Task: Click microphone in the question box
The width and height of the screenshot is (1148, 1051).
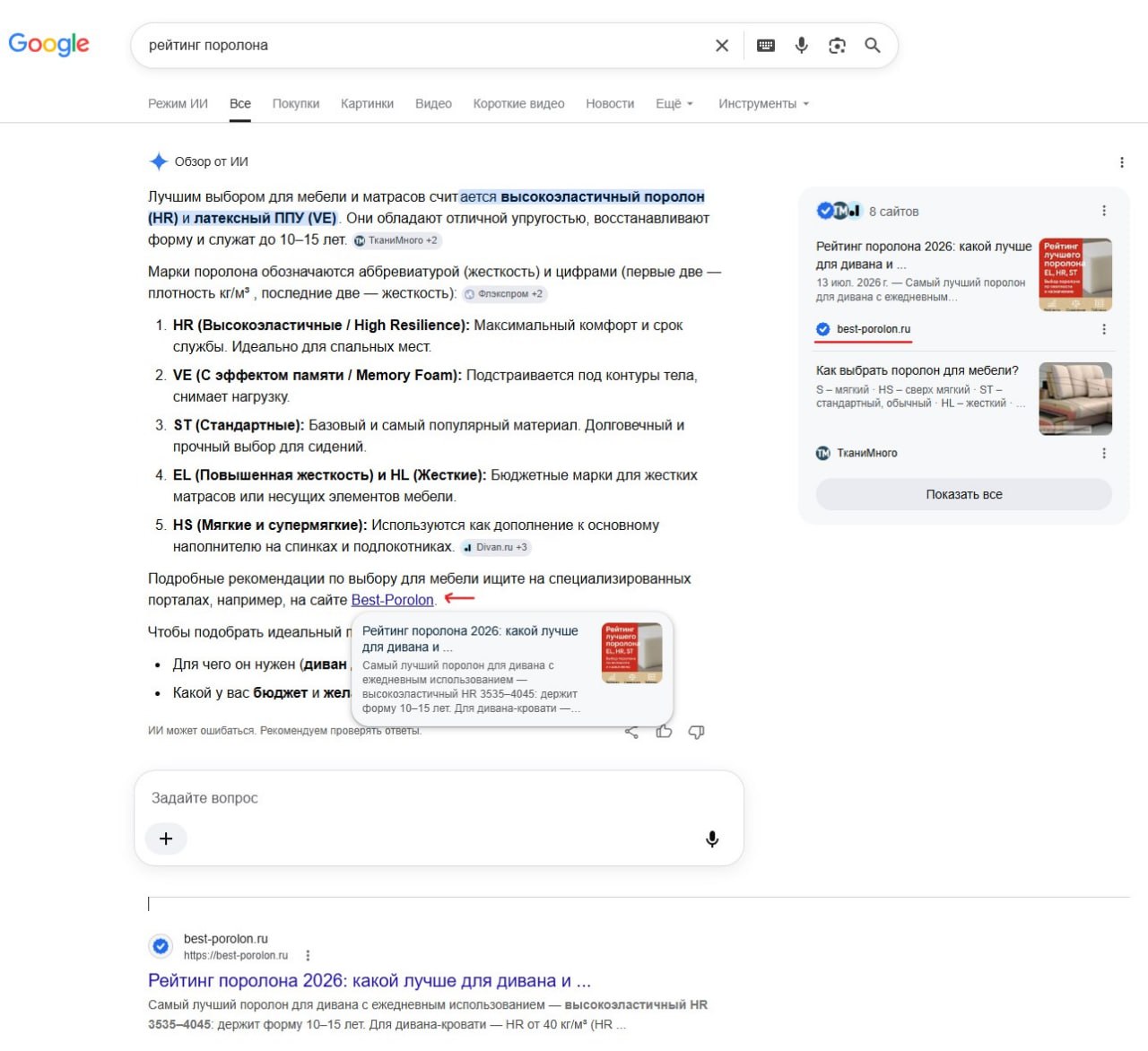Action: click(712, 839)
